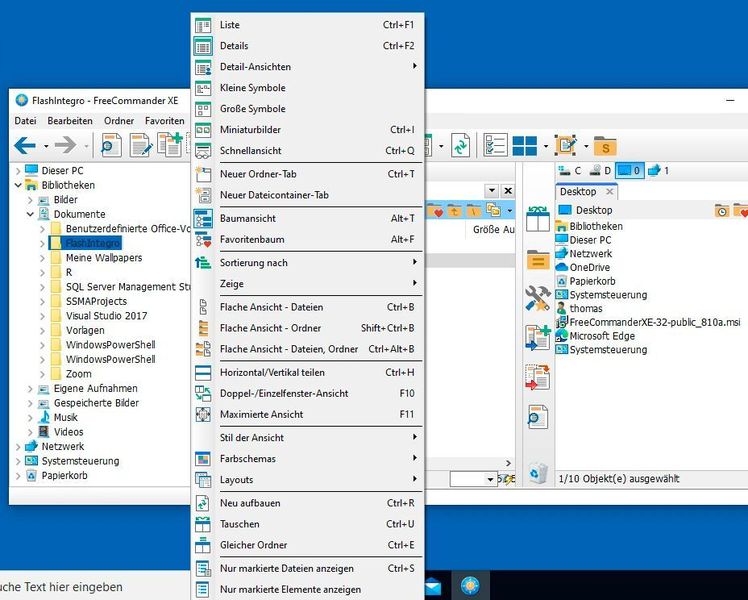Close the Desktop tab
Screen dimensions: 748x600
click(x=610, y=192)
